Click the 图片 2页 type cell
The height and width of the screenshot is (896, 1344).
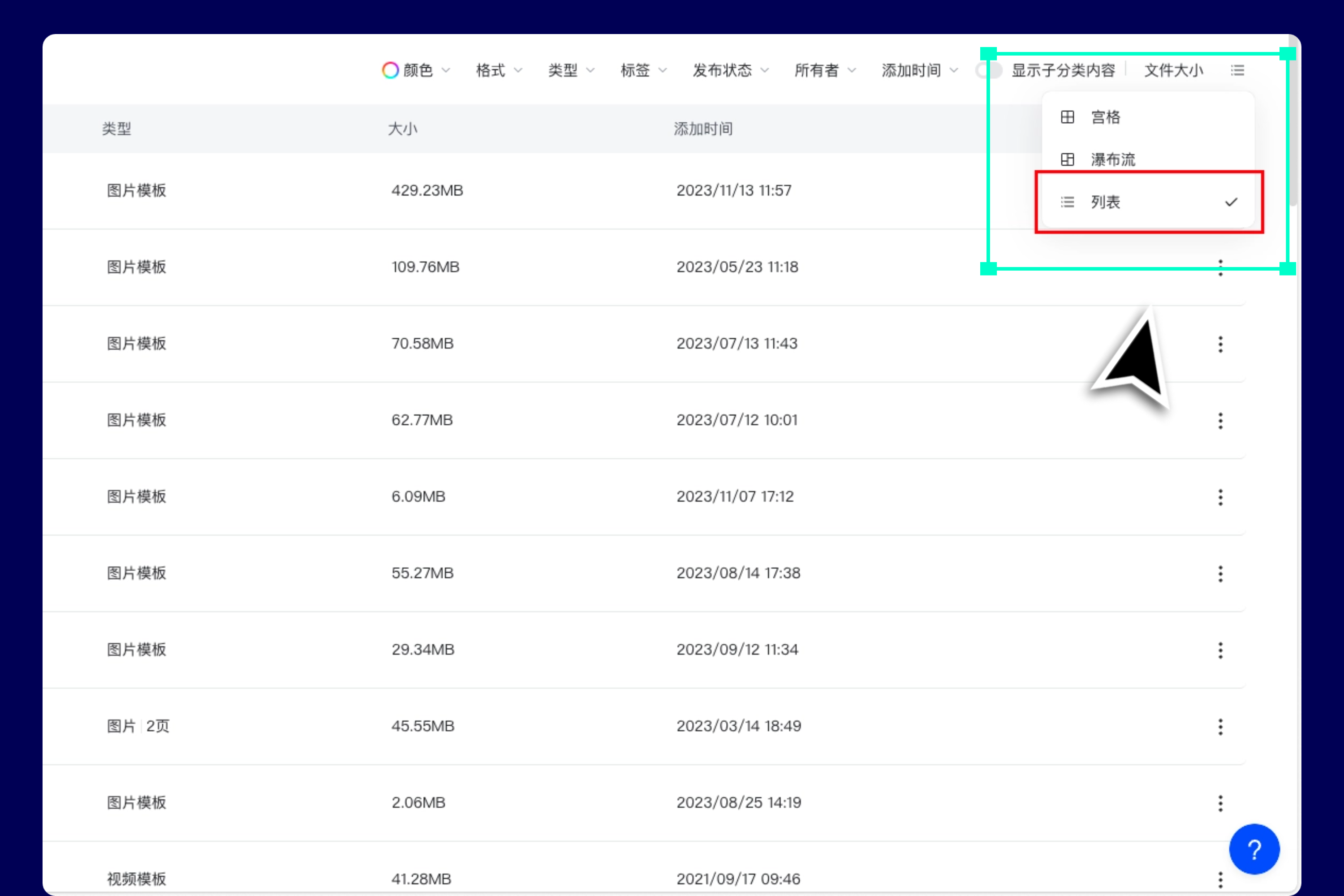coord(138,726)
